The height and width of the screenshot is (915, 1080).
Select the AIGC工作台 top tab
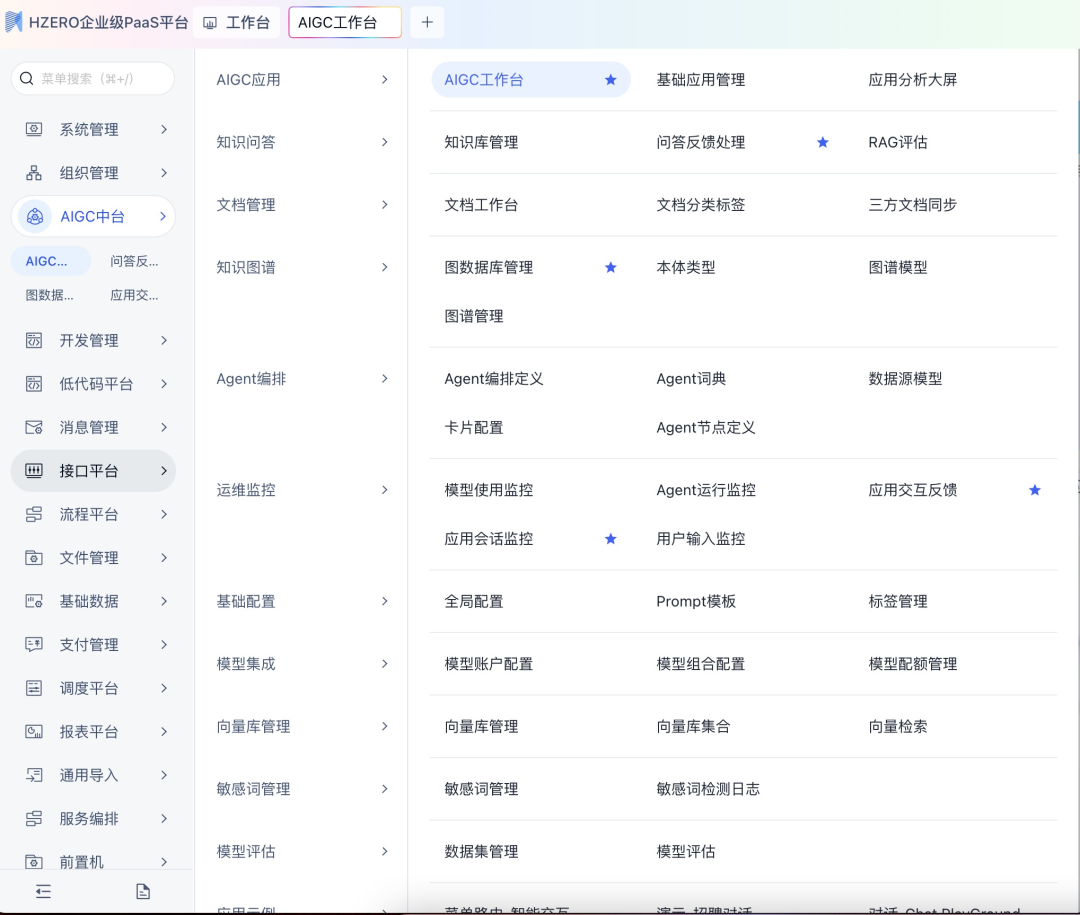344,22
